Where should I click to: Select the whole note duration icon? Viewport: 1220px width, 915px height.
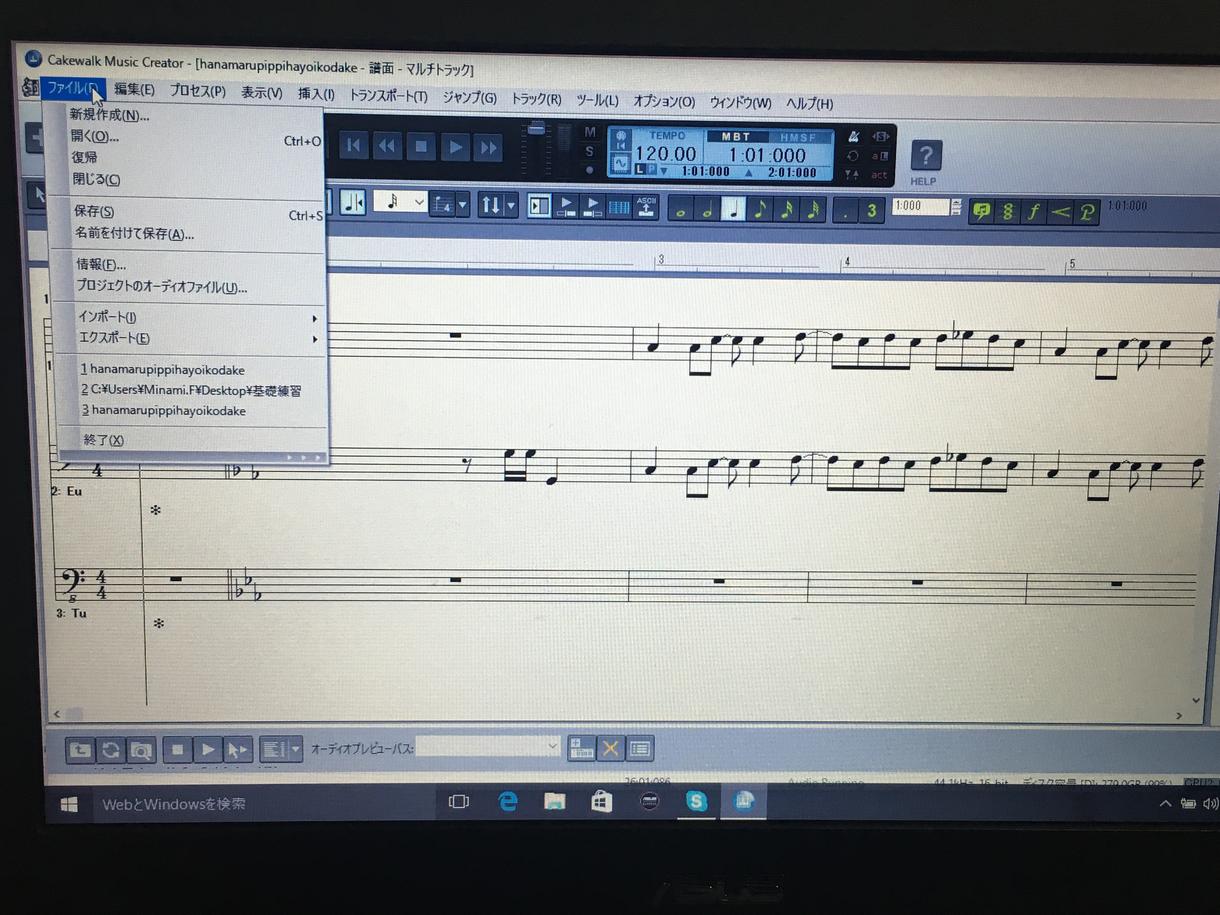pos(679,208)
